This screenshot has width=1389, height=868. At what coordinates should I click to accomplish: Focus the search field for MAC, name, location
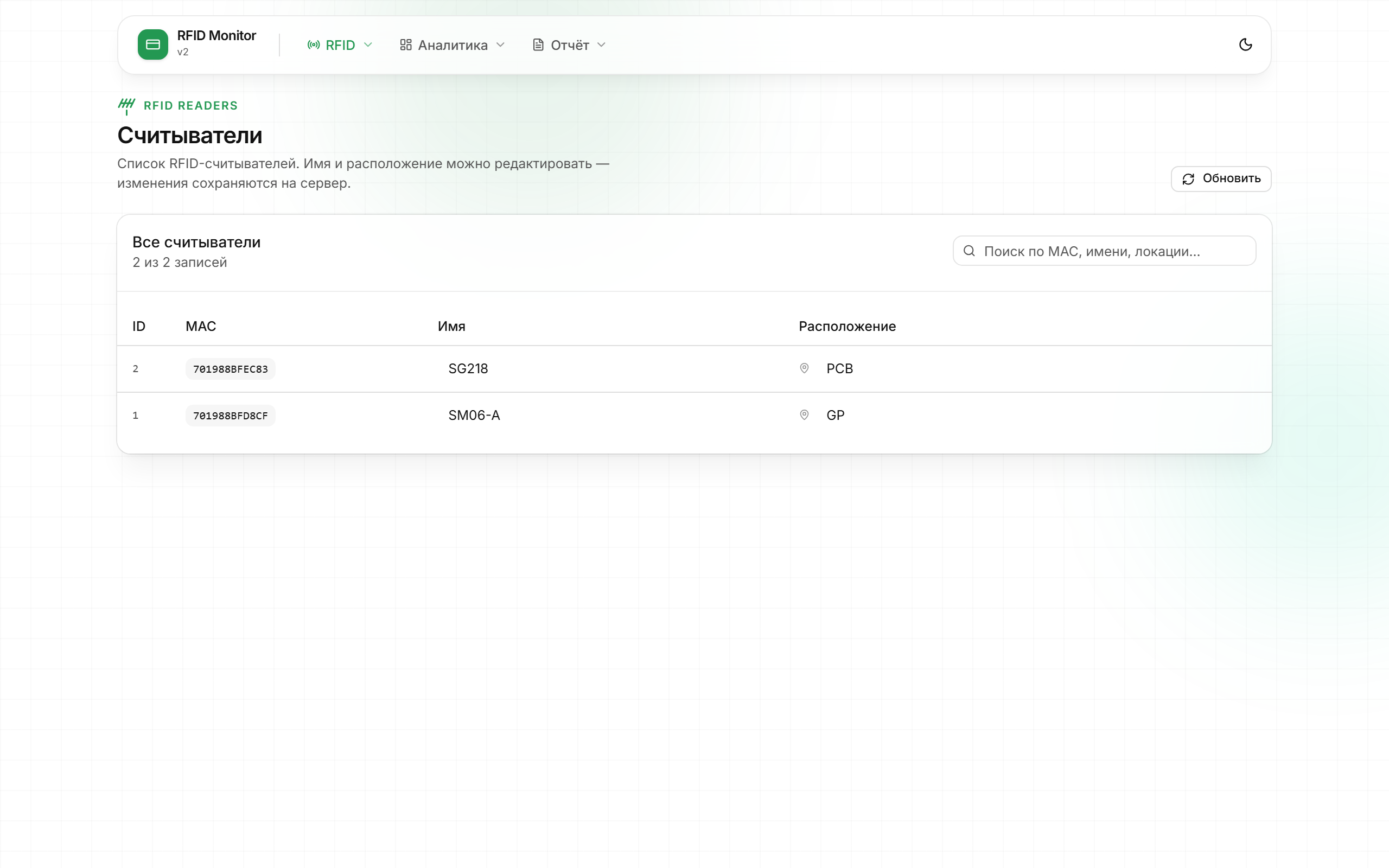click(x=1104, y=251)
